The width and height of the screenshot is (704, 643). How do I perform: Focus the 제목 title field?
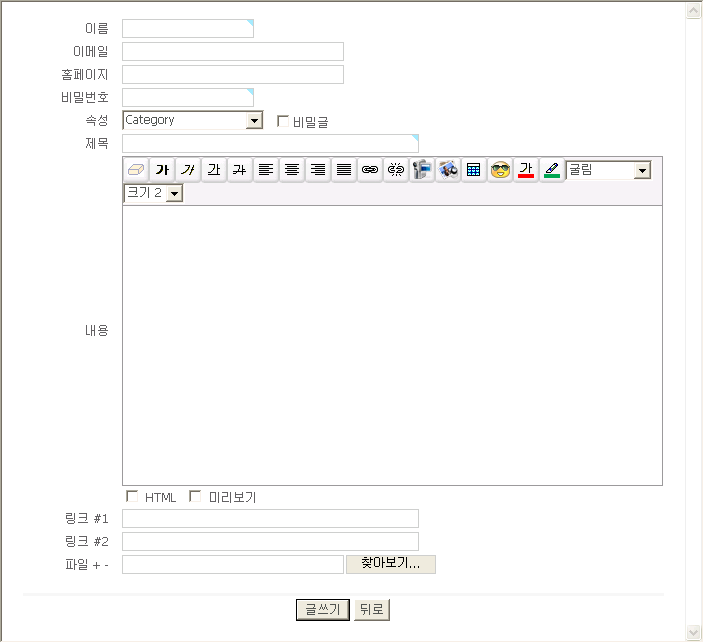click(271, 144)
